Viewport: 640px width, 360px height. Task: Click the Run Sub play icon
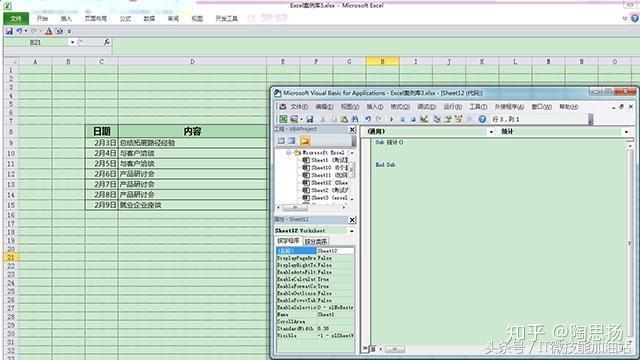pyautogui.click(x=391, y=119)
